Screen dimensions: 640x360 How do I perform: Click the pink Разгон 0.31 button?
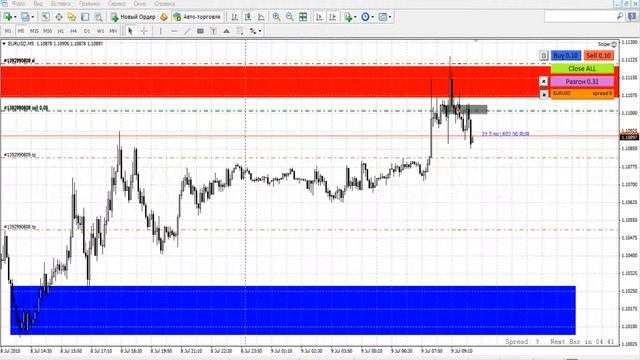click(582, 82)
